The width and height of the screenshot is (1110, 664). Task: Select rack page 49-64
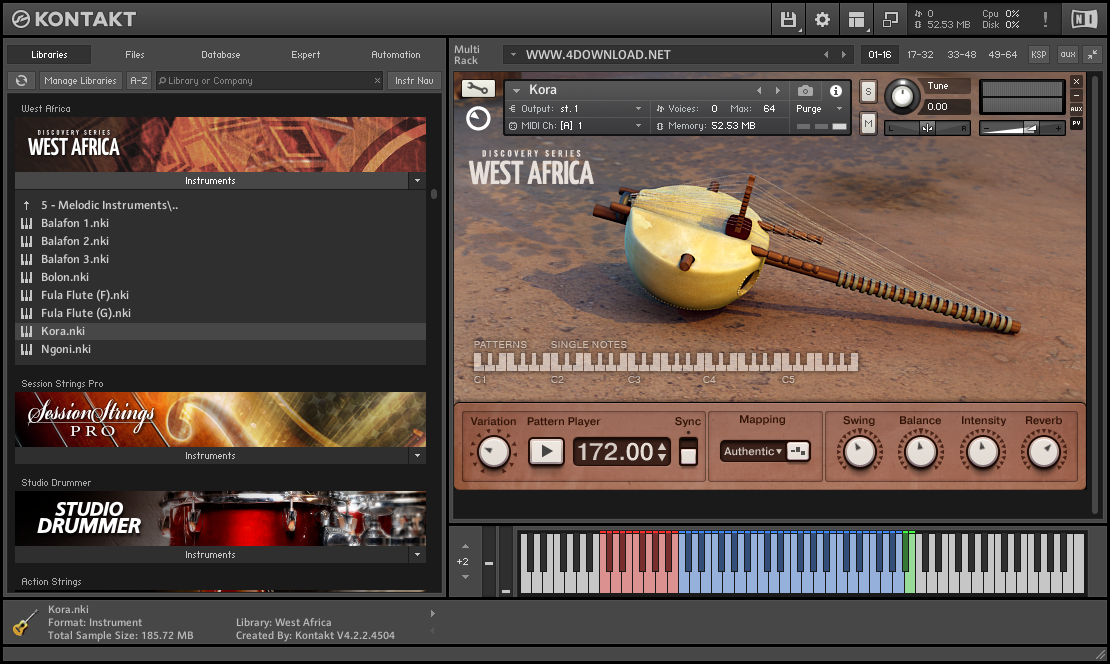(x=1002, y=55)
